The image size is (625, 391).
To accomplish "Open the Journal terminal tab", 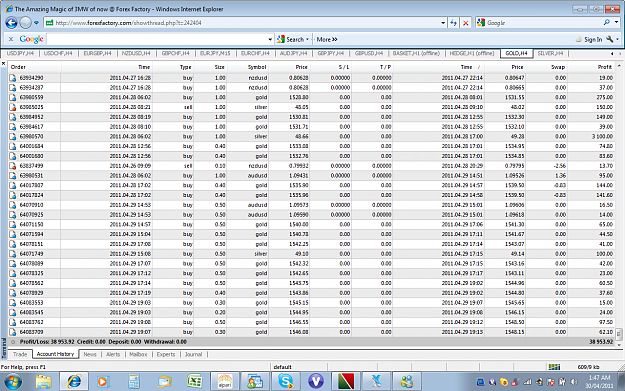I will (194, 354).
